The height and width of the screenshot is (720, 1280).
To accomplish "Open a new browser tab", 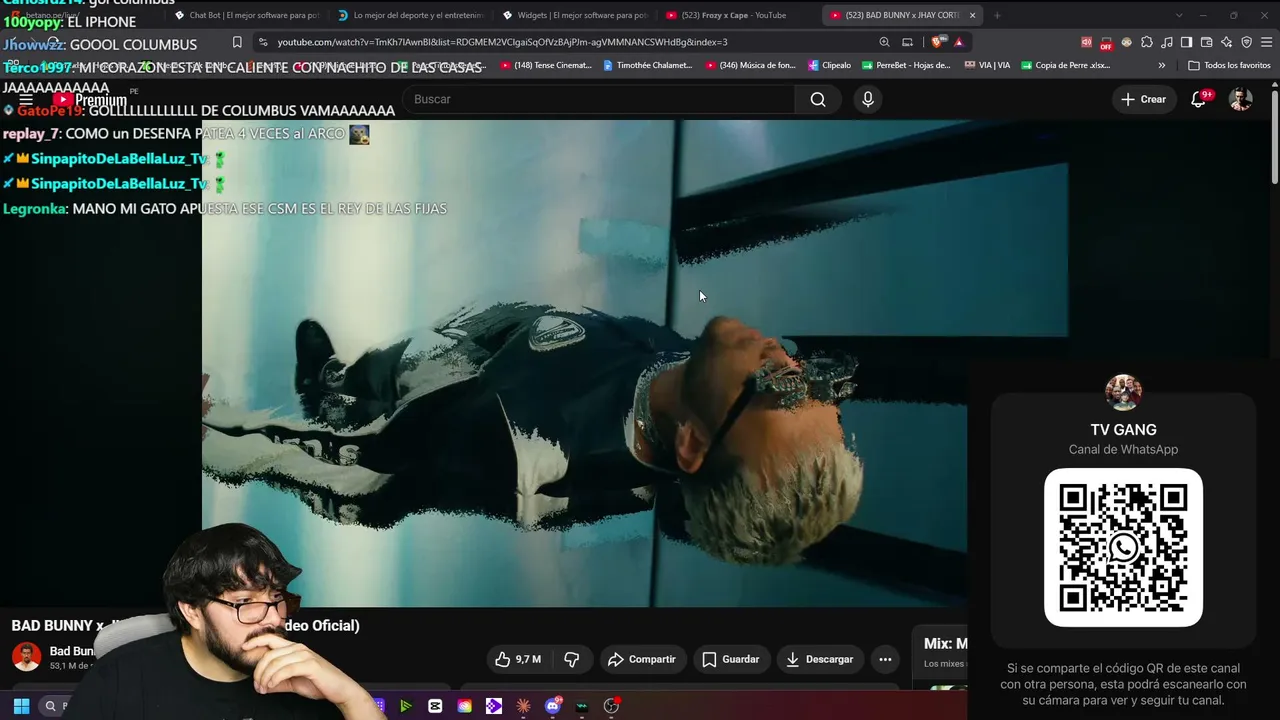I will 997,15.
